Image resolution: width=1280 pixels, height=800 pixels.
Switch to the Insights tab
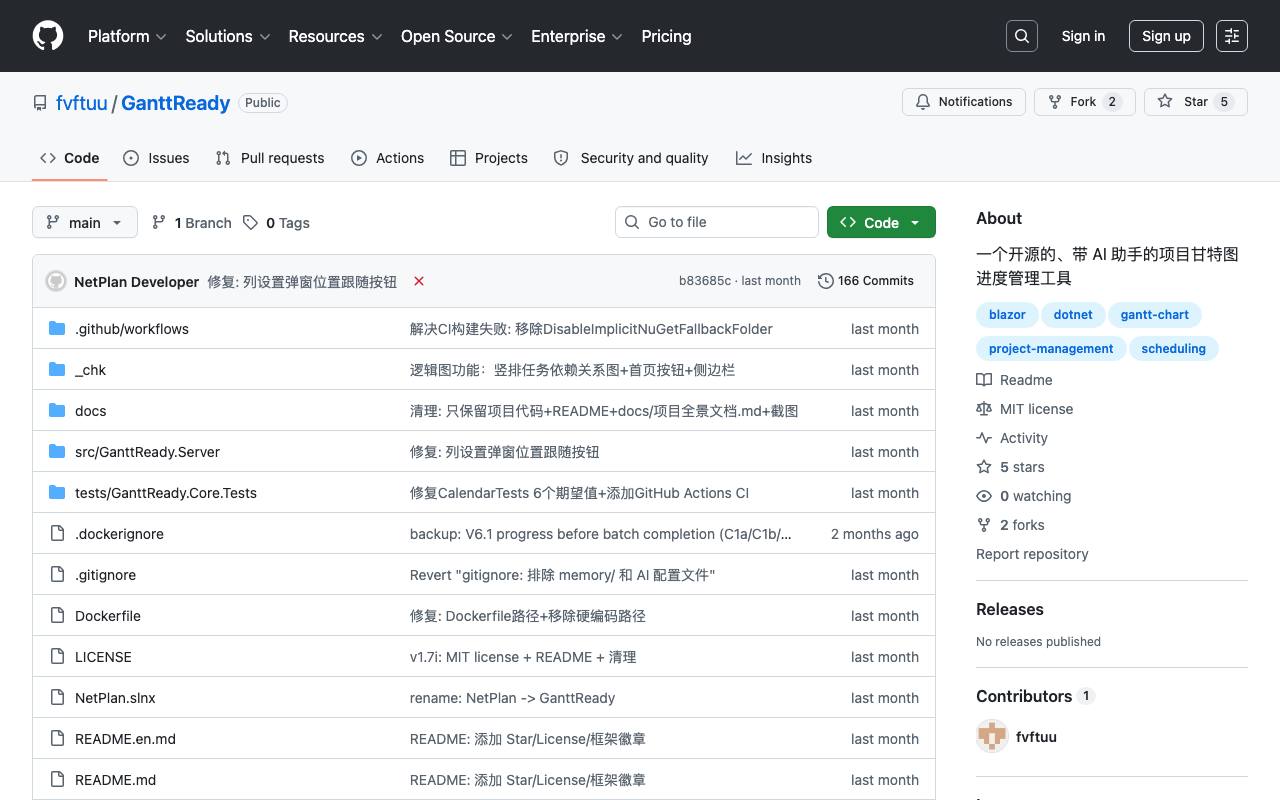pyautogui.click(x=774, y=158)
